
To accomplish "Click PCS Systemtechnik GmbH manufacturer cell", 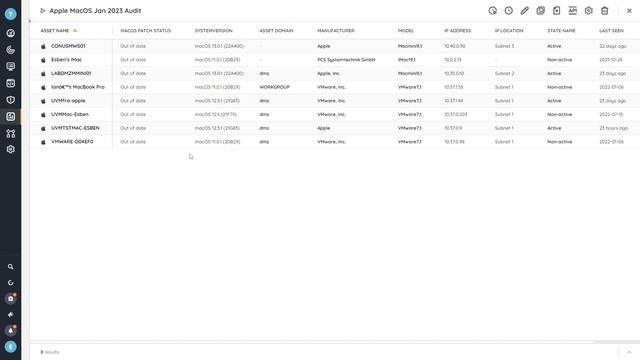I will click(346, 60).
